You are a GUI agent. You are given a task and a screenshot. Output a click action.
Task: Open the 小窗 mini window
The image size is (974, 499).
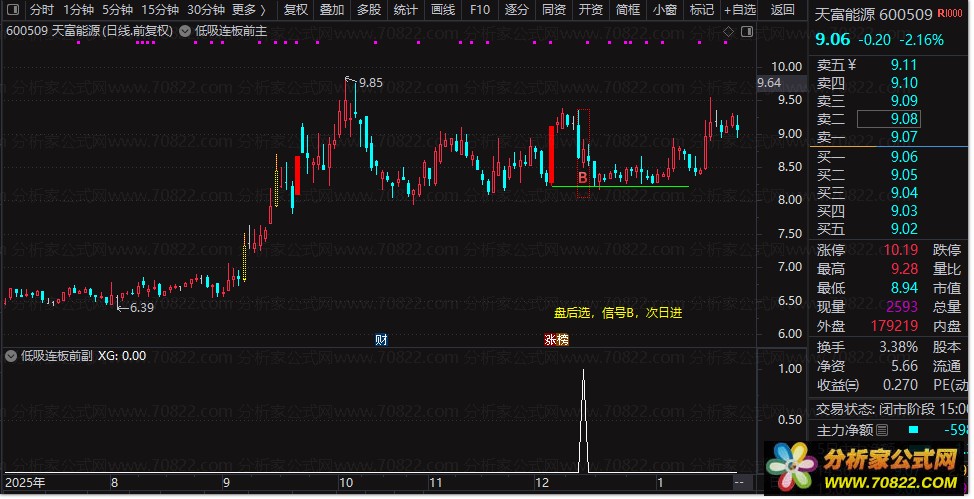point(665,10)
